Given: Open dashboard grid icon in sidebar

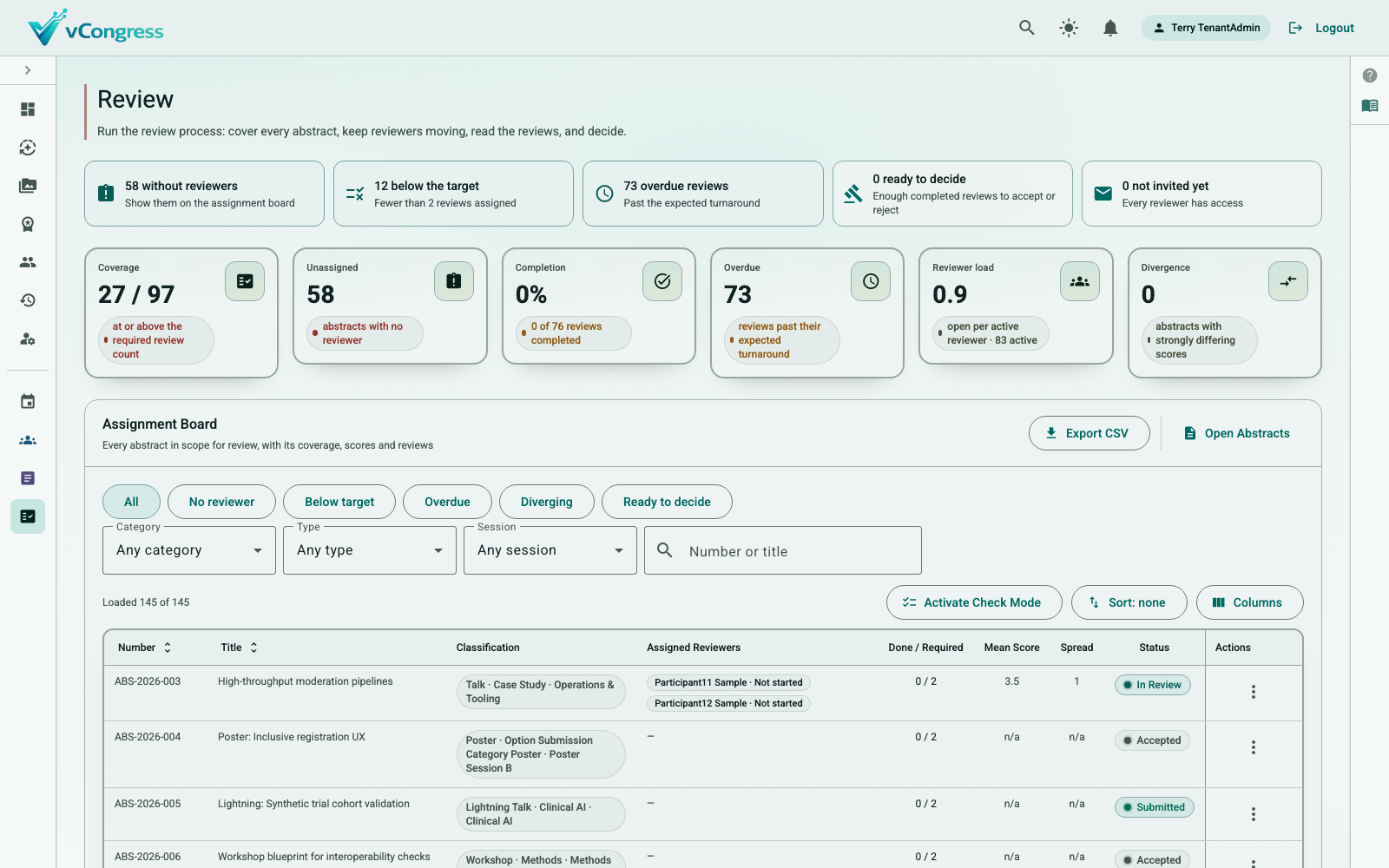Looking at the screenshot, I should tap(28, 109).
